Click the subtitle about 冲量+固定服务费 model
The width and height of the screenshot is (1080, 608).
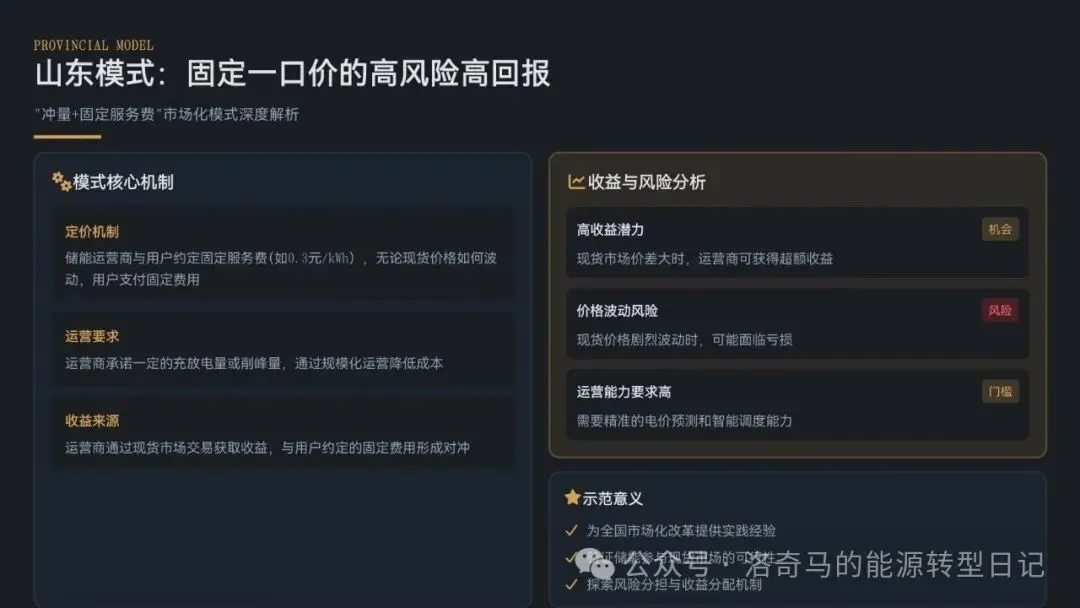(x=167, y=114)
